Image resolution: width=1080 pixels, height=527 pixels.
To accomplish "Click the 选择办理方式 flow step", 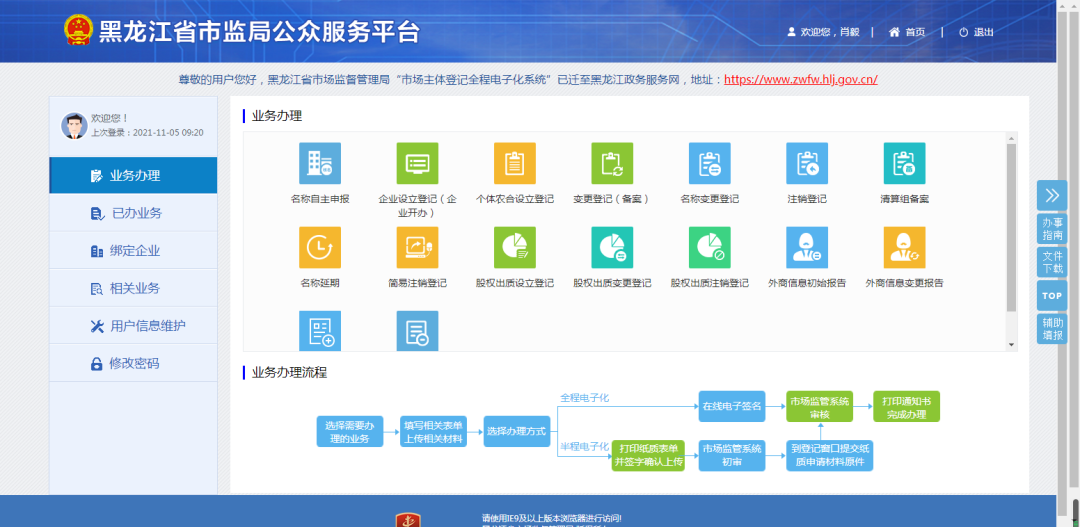I will [517, 431].
